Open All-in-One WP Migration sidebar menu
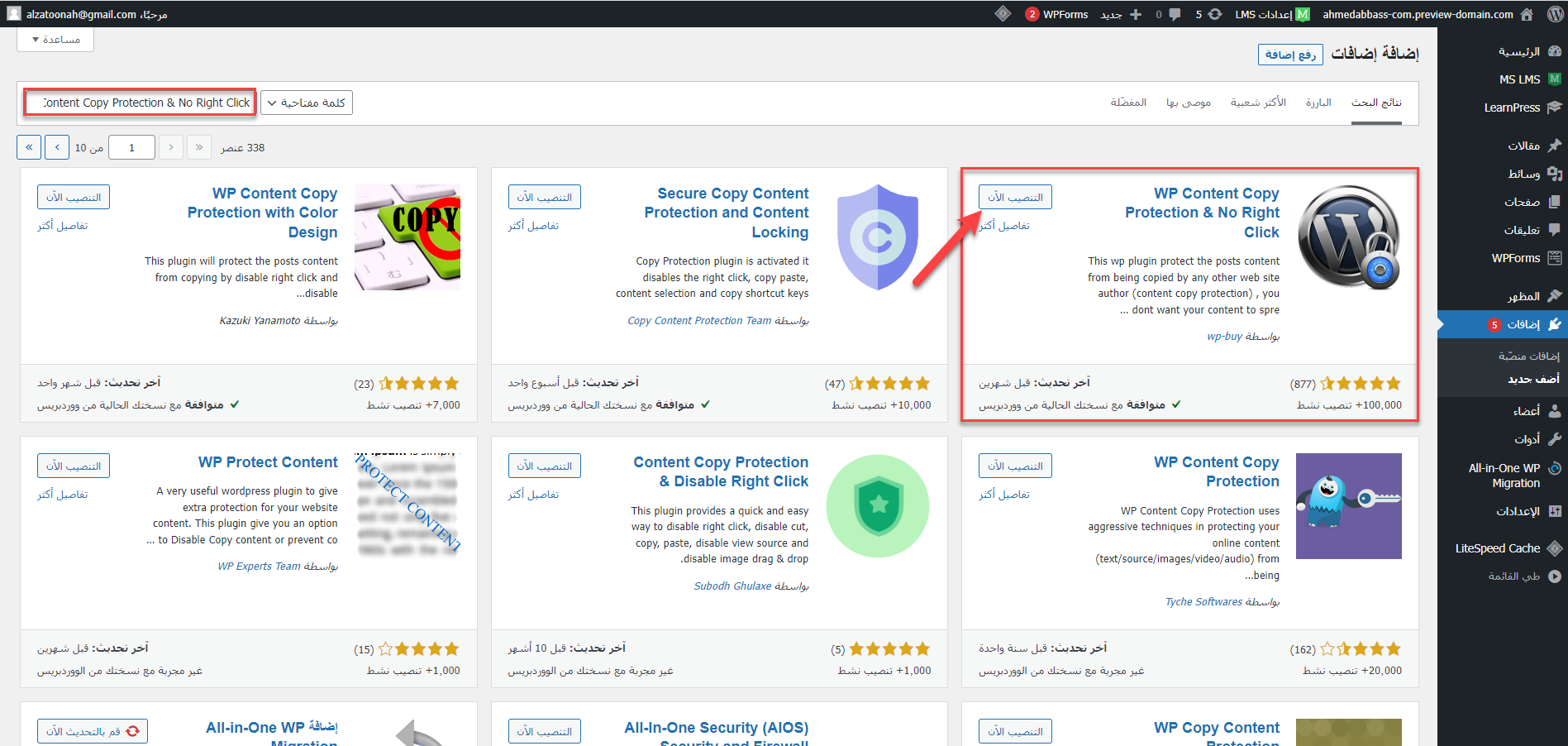The image size is (1568, 746). (x=1504, y=476)
